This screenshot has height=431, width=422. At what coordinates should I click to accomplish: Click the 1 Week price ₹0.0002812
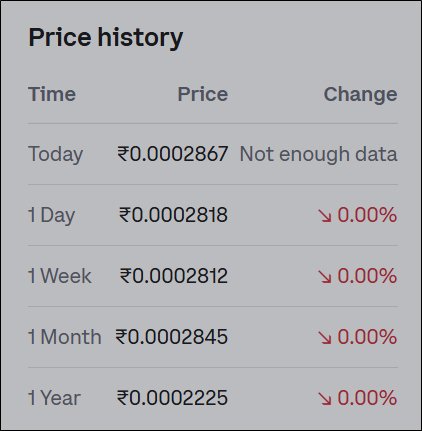pos(174,276)
